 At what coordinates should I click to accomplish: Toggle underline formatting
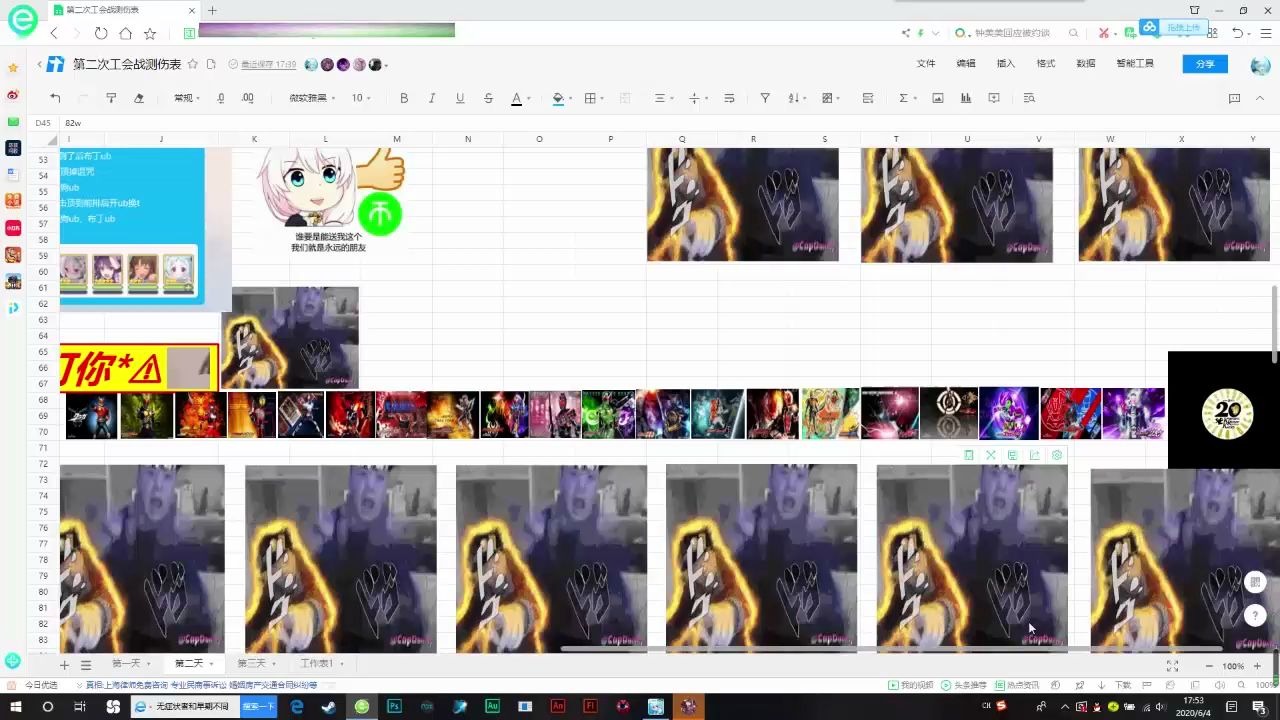point(460,98)
